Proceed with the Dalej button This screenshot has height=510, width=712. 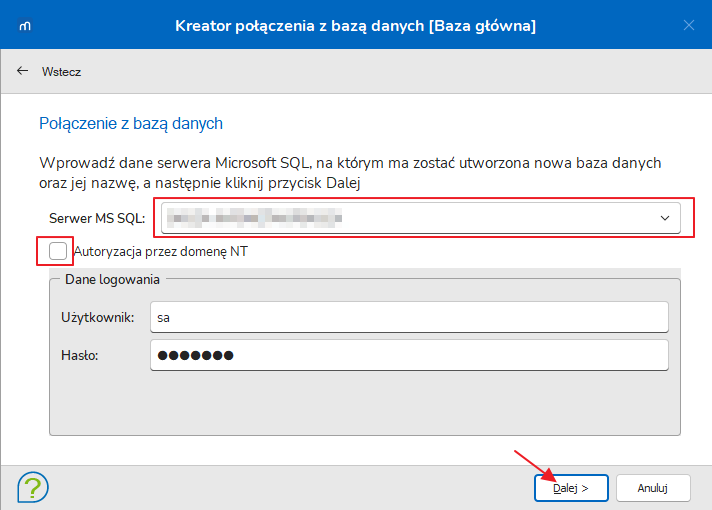(571, 488)
